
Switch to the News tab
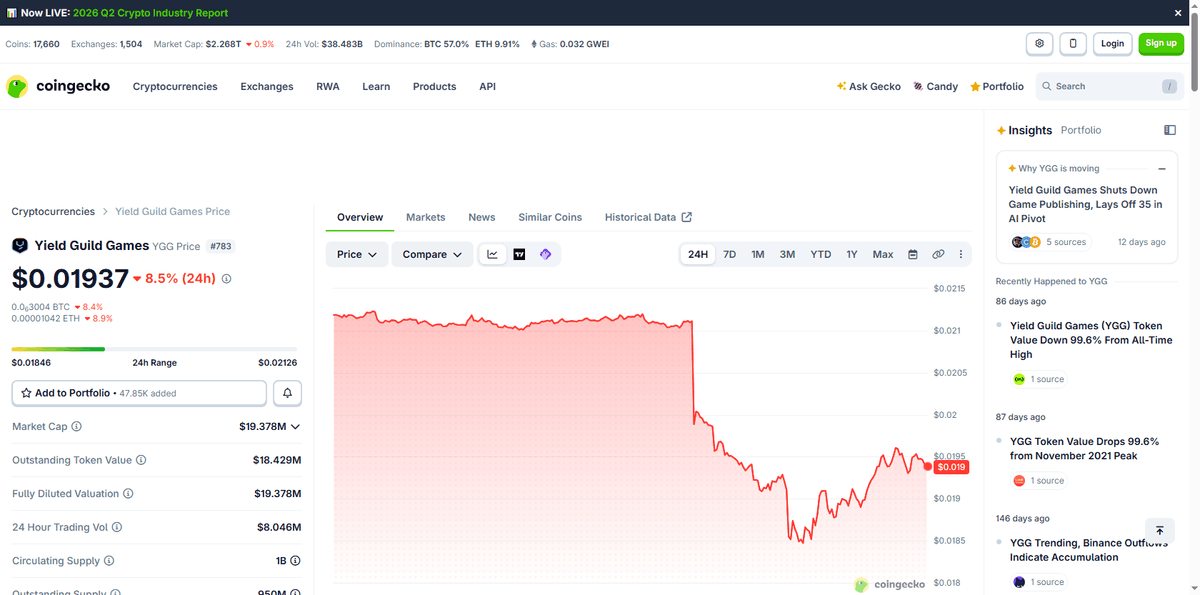click(x=482, y=217)
